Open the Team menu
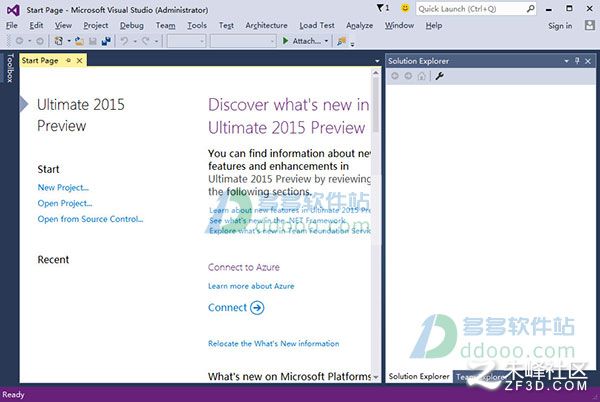Screen dimensions: 600x402 click(x=165, y=25)
